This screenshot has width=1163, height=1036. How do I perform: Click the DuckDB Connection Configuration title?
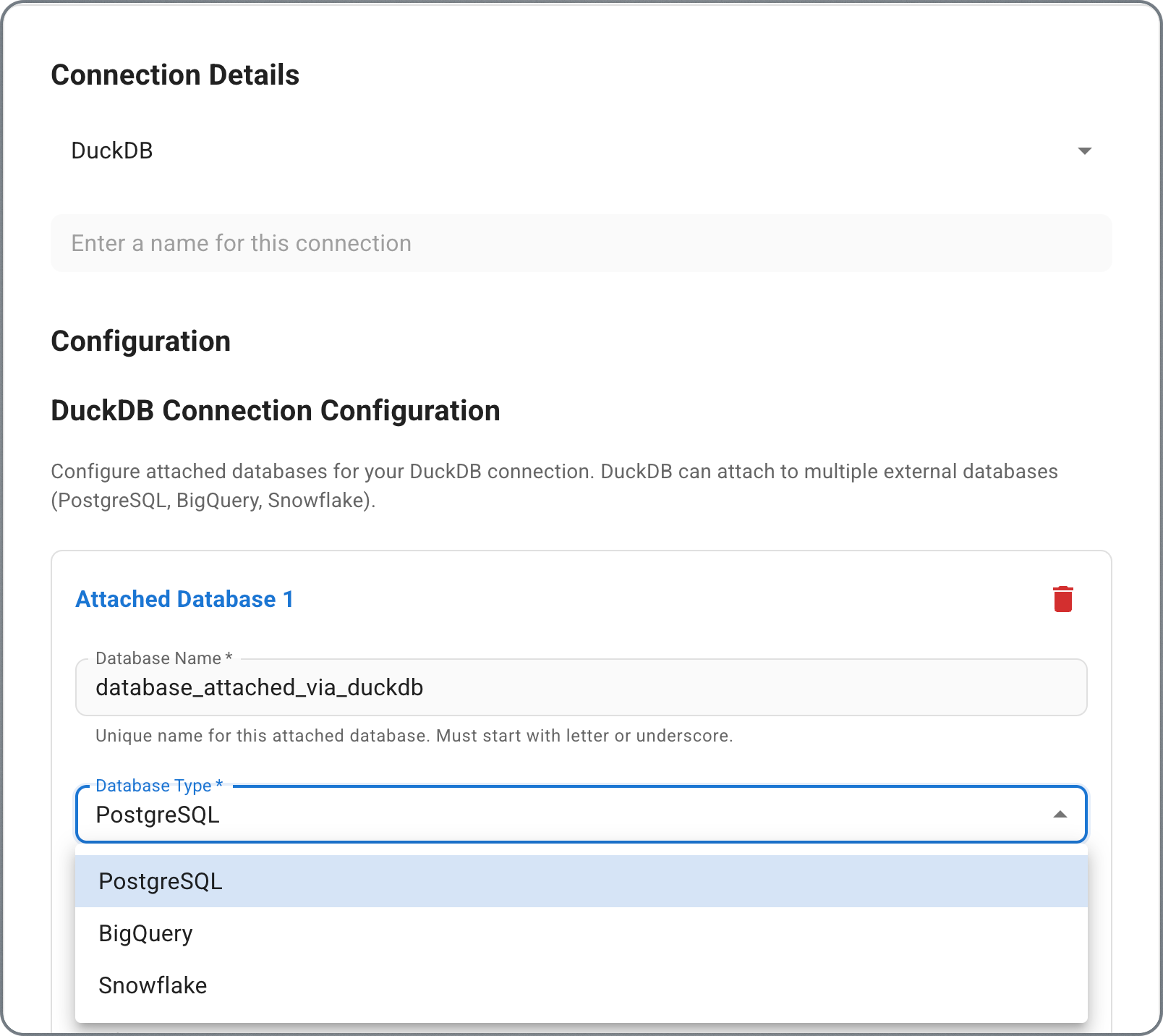pyautogui.click(x=274, y=410)
